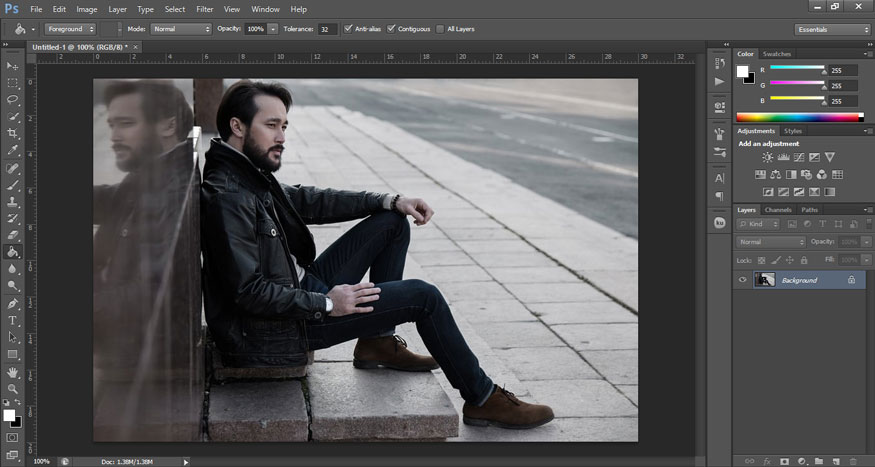
Task: Switch to the Styles tab
Action: click(x=792, y=131)
